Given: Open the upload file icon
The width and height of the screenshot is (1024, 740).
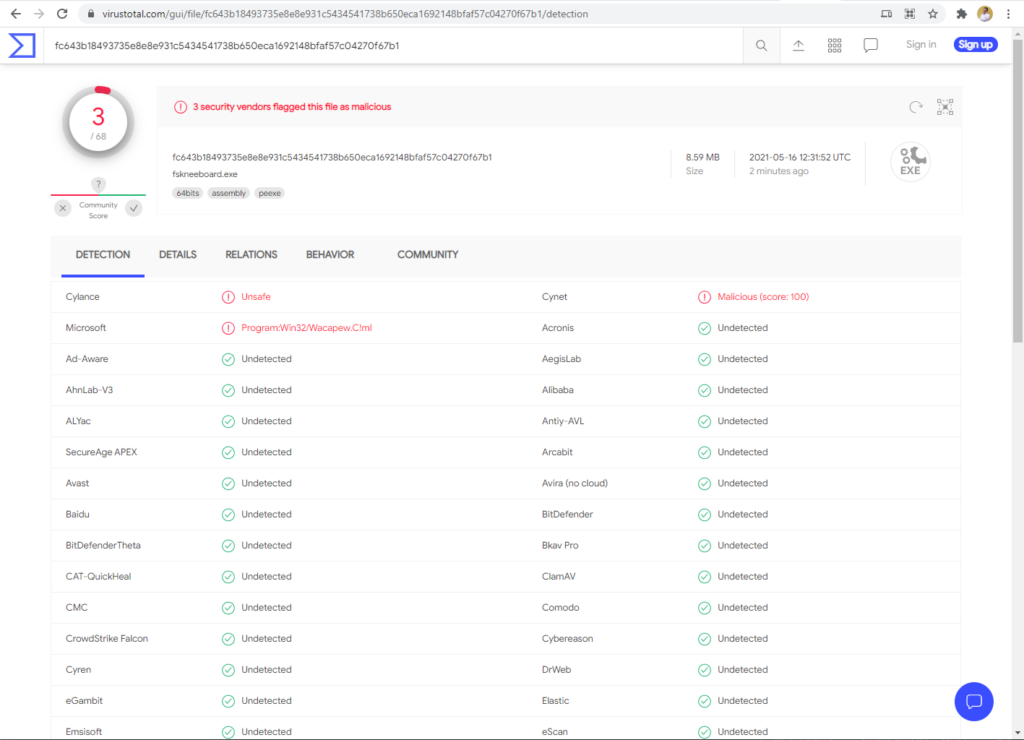Looking at the screenshot, I should tap(798, 45).
